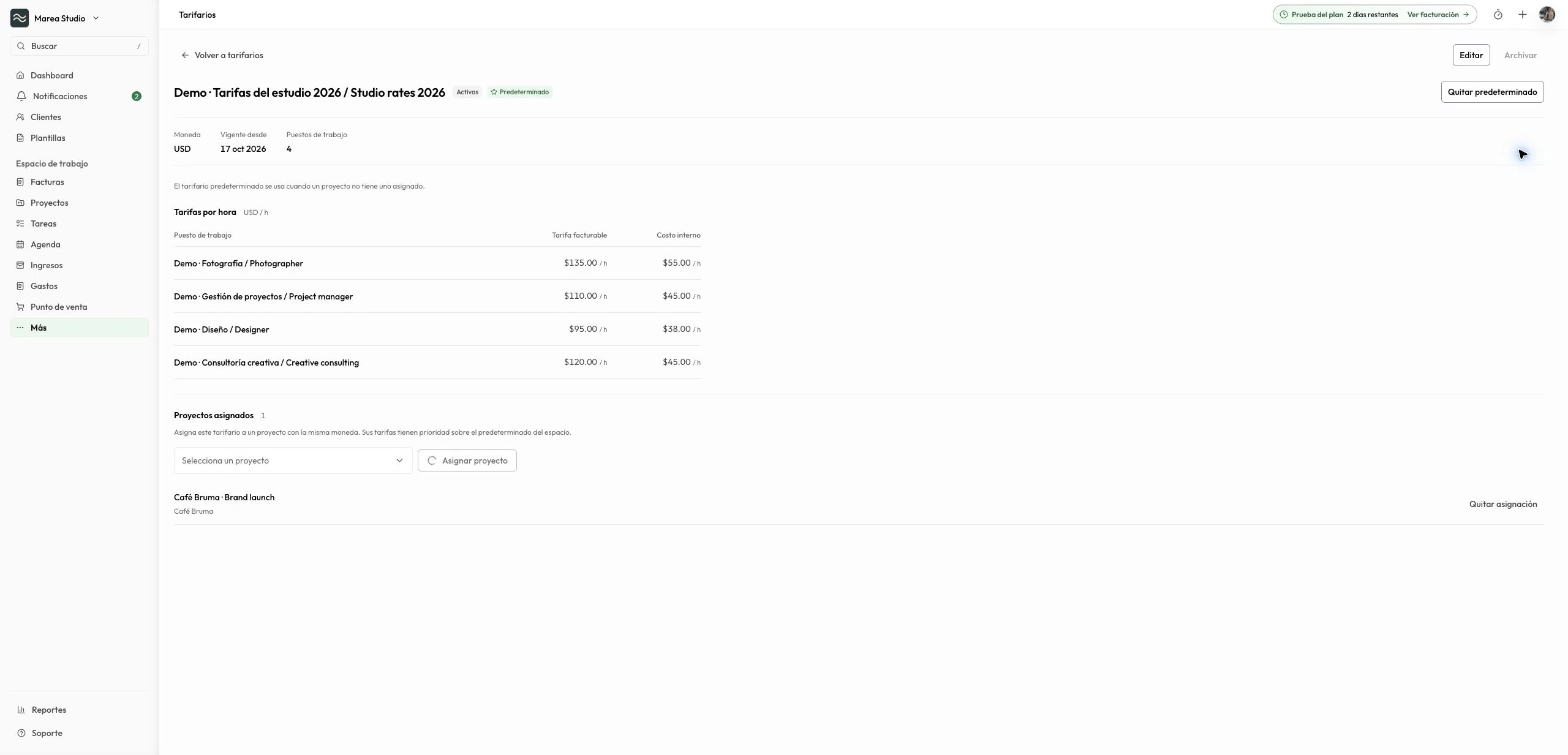Click the Agenda calendar icon
Screen dimensions: 1568x755
(20, 244)
